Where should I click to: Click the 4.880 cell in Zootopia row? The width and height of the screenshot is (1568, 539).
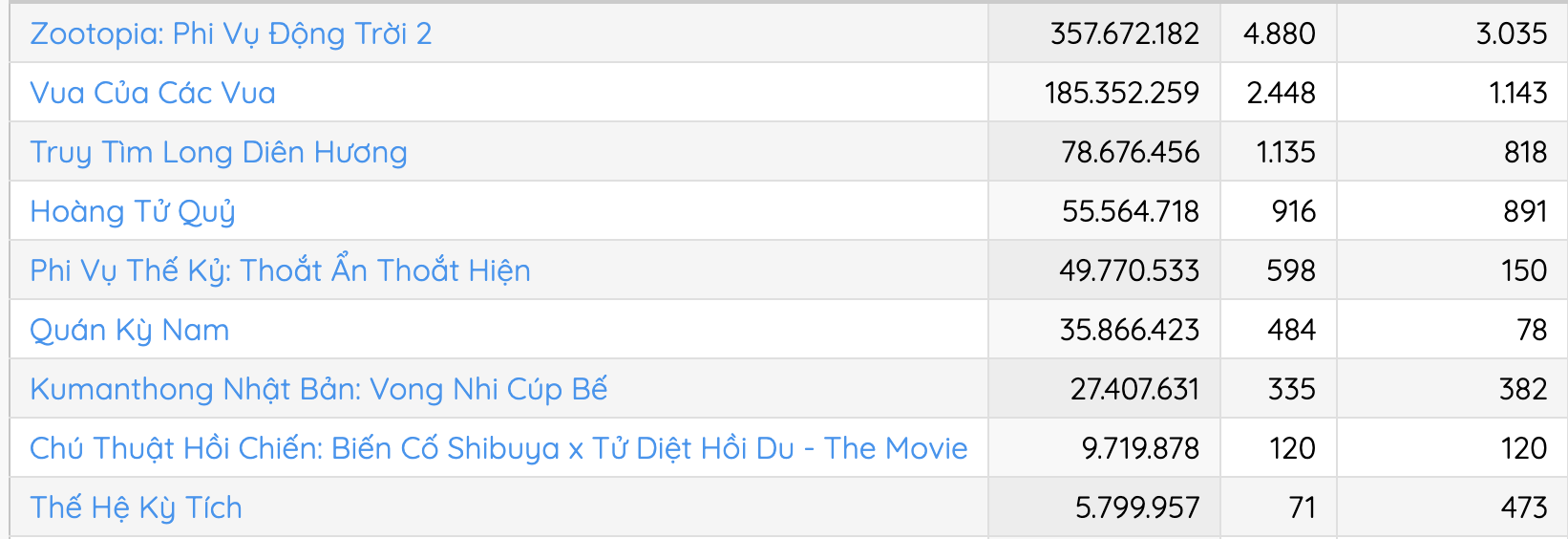point(1279,34)
